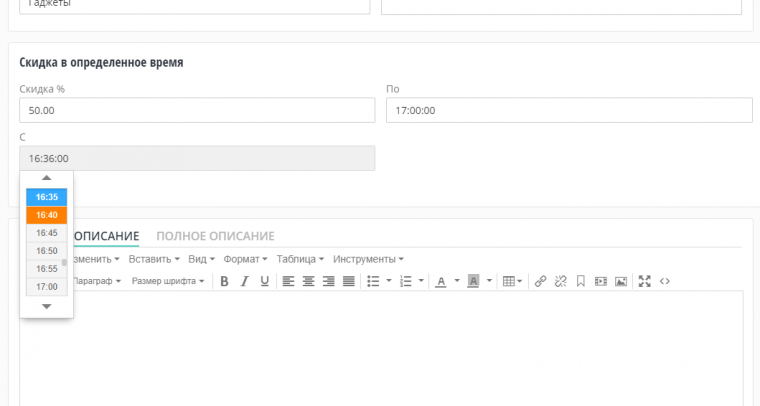Align text to the center
Screen dimensions: 760x406
(x=309, y=281)
